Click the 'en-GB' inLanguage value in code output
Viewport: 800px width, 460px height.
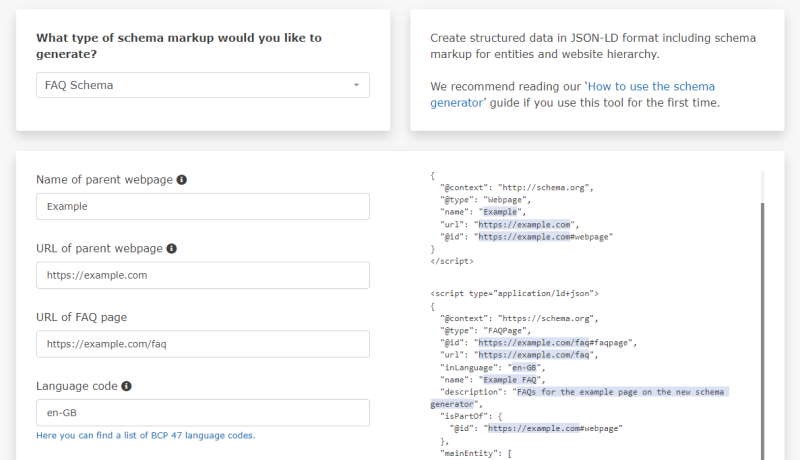[x=524, y=368]
